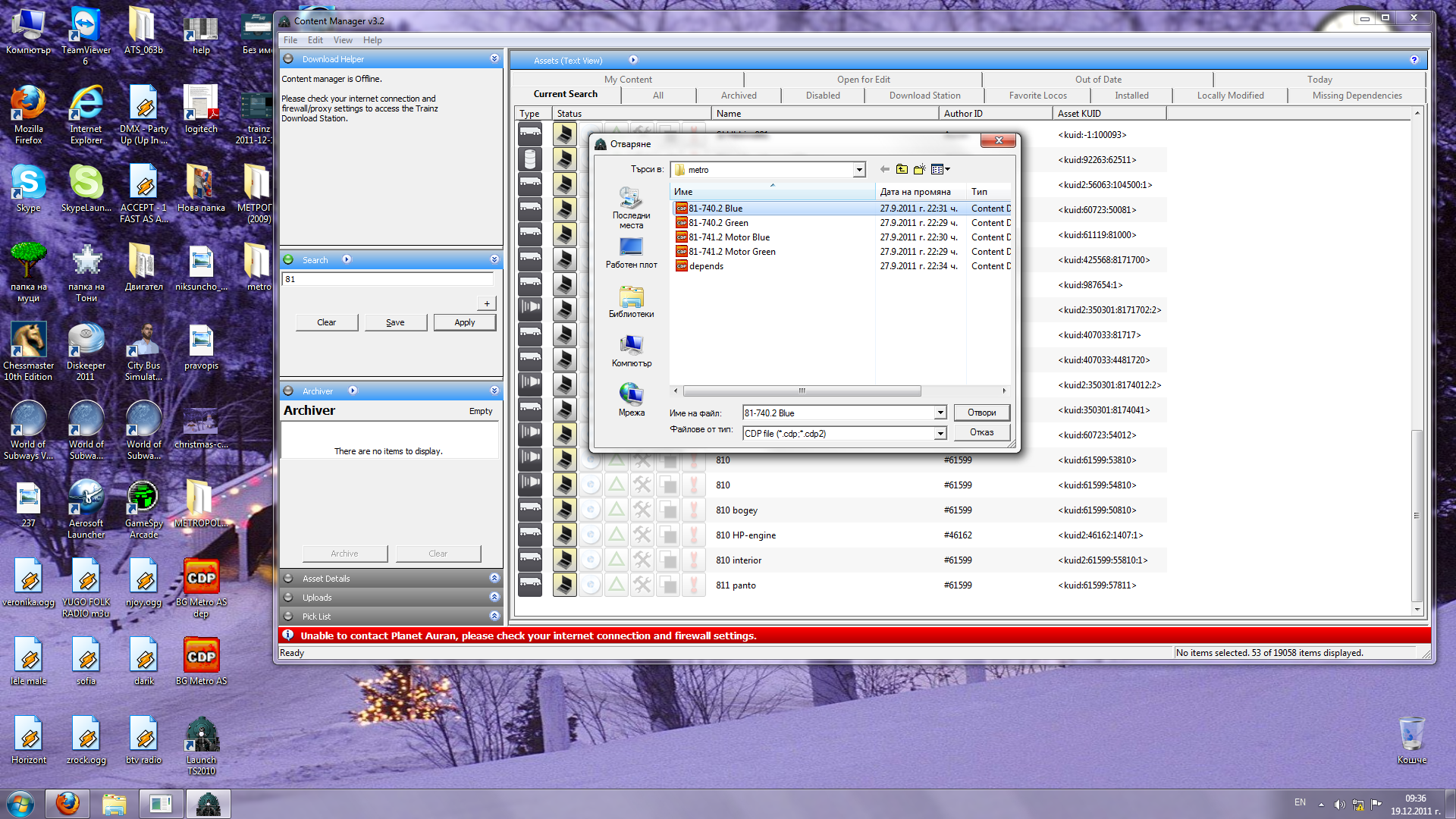Expand the Търси в metro dropdown
1456x819 pixels.
[858, 169]
